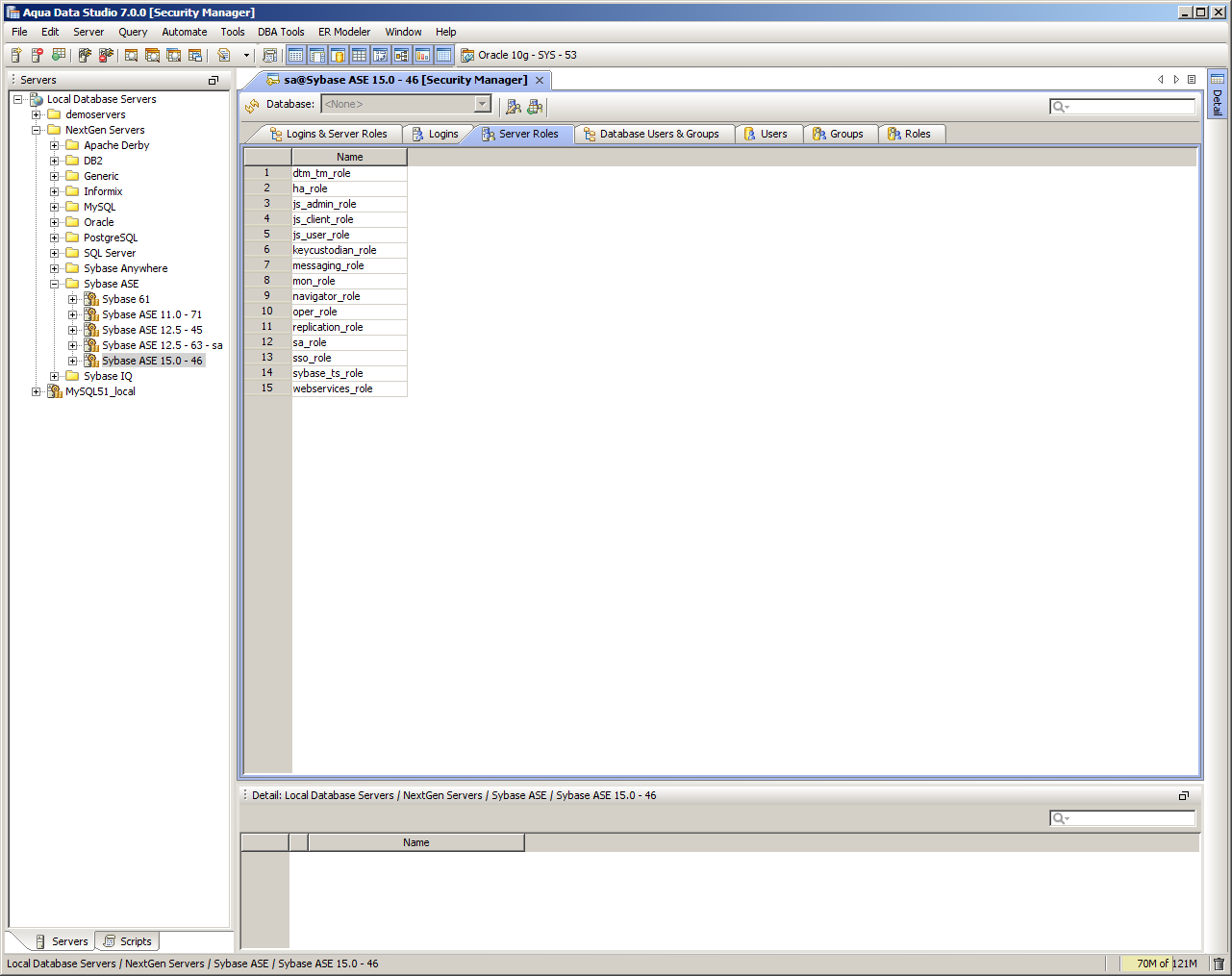Image resolution: width=1232 pixels, height=976 pixels.
Task: Expand the Oracle folder node
Action: pyautogui.click(x=54, y=222)
